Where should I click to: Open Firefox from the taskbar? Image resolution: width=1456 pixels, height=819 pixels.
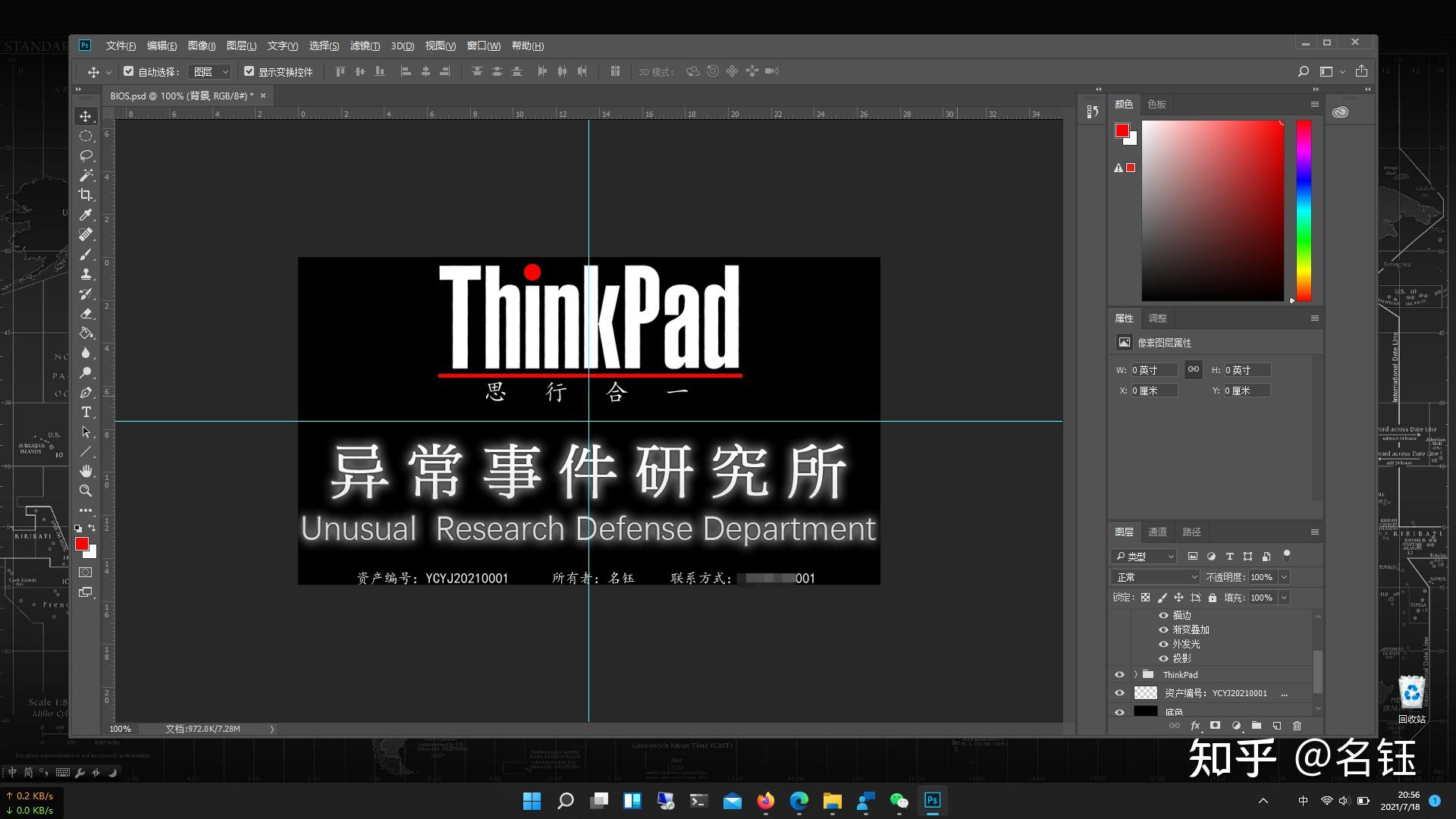pyautogui.click(x=765, y=801)
